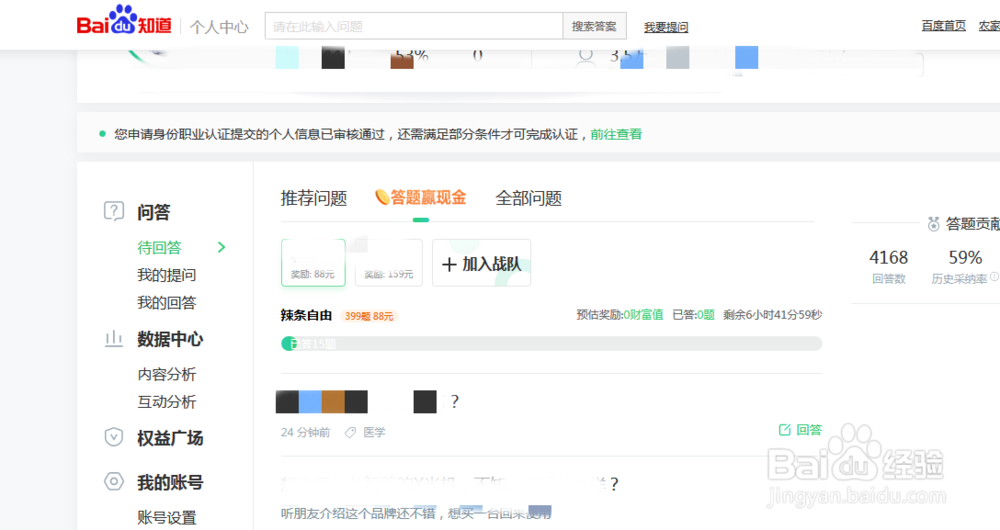Click the 399题 88元 reward badge
This screenshot has width=1000, height=530.
369,316
